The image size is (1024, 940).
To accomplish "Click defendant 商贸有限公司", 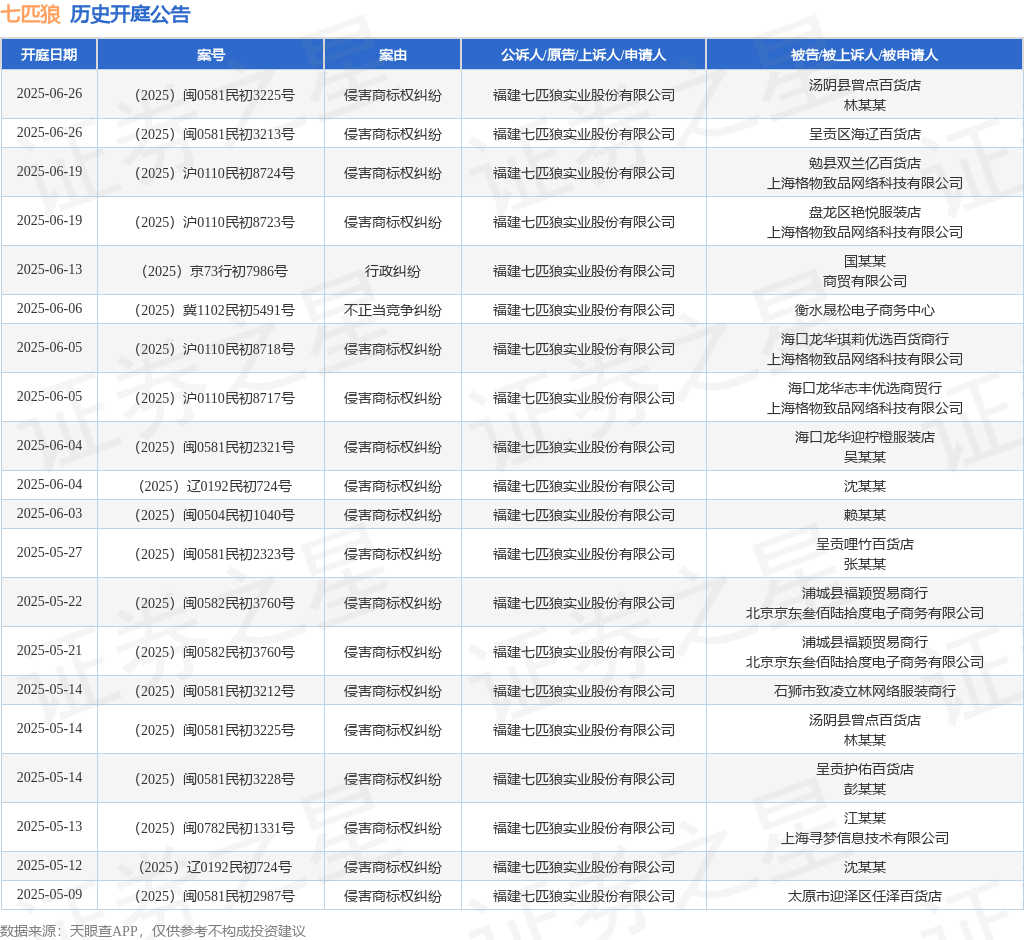I will [865, 281].
